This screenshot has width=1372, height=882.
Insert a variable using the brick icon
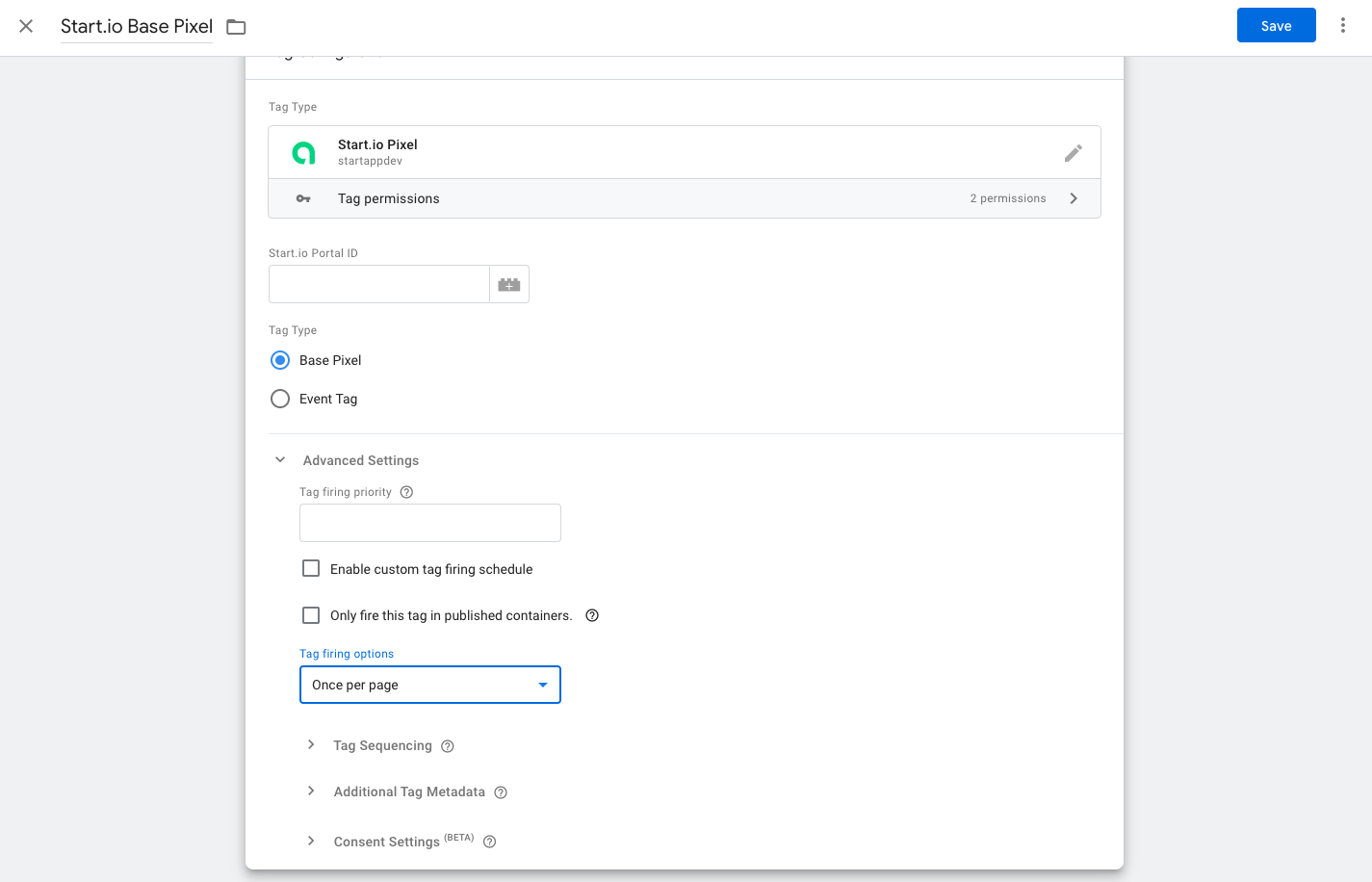pos(509,284)
